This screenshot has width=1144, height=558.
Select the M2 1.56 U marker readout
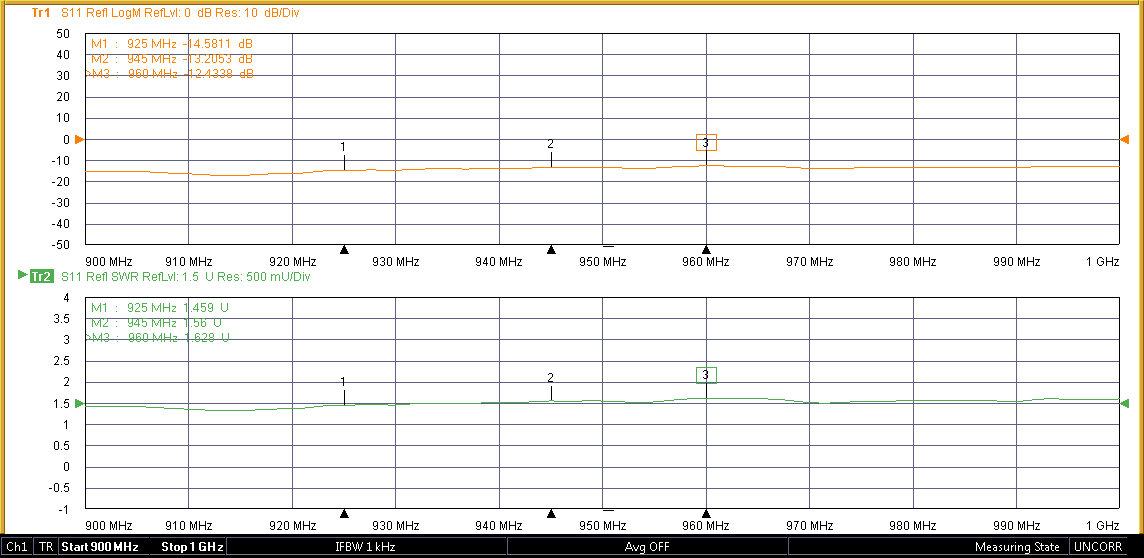[x=157, y=322]
